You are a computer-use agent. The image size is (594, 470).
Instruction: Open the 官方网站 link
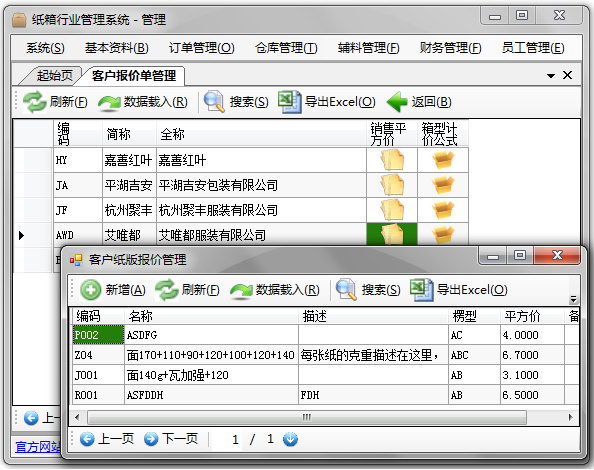[x=38, y=447]
